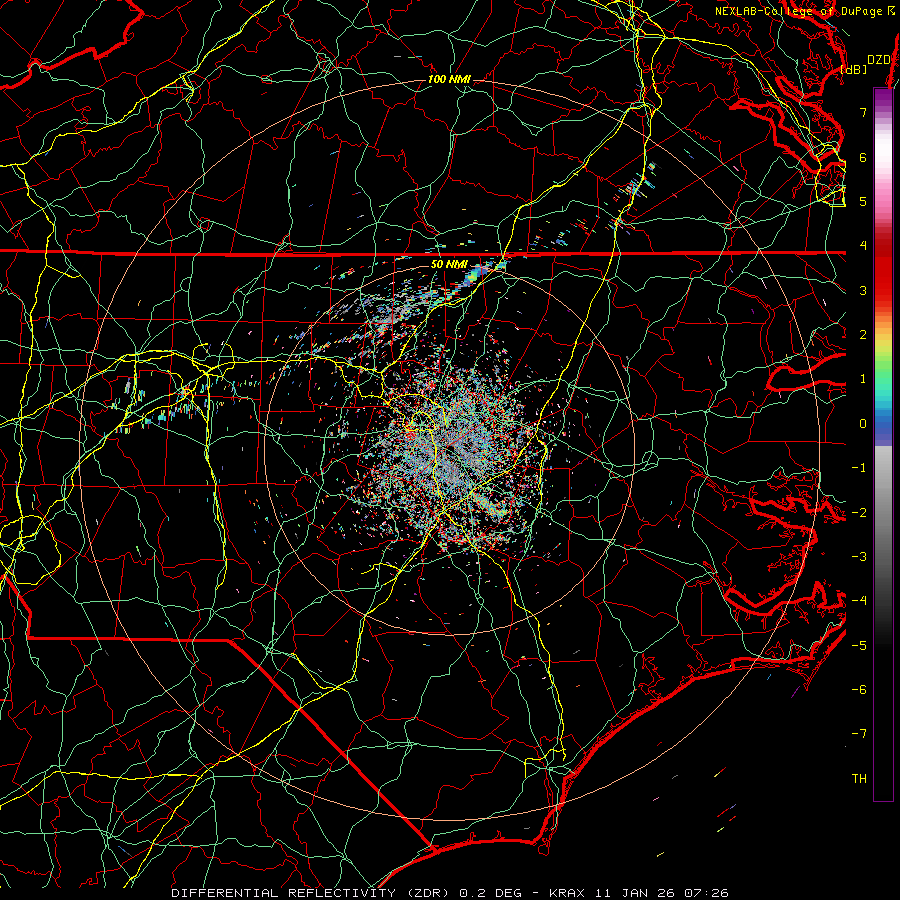Click the "-6" scale value
The image size is (900, 900).
point(859,690)
